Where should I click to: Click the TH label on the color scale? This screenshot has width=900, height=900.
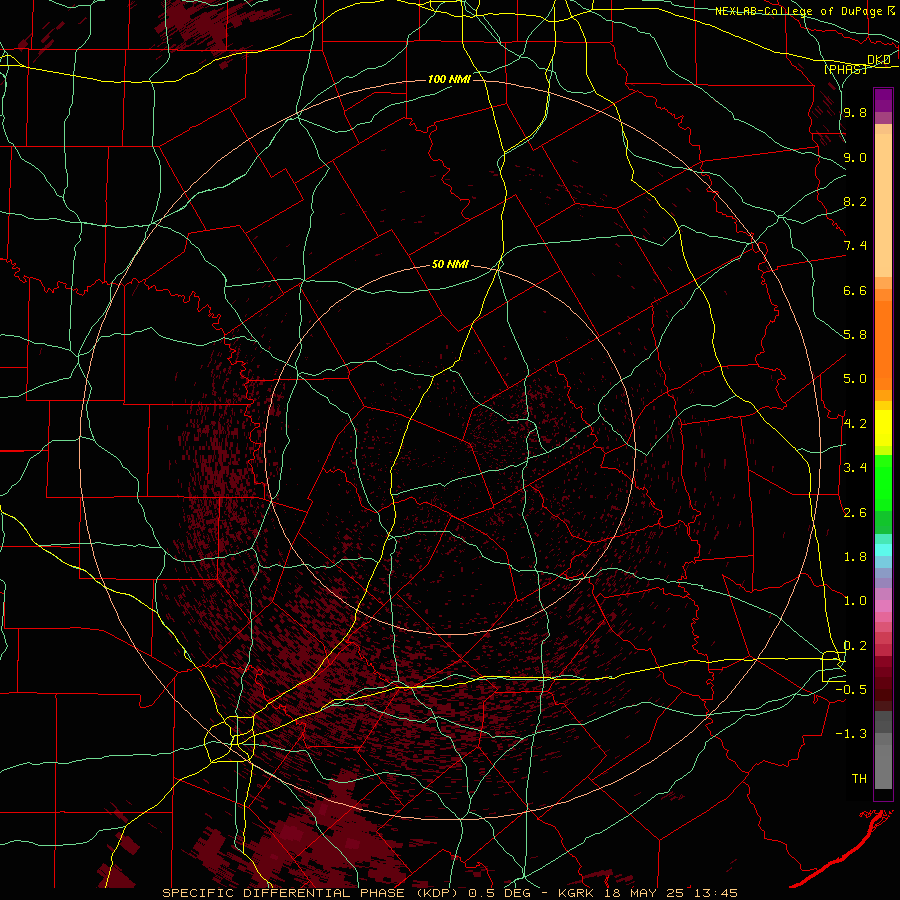pyautogui.click(x=859, y=779)
